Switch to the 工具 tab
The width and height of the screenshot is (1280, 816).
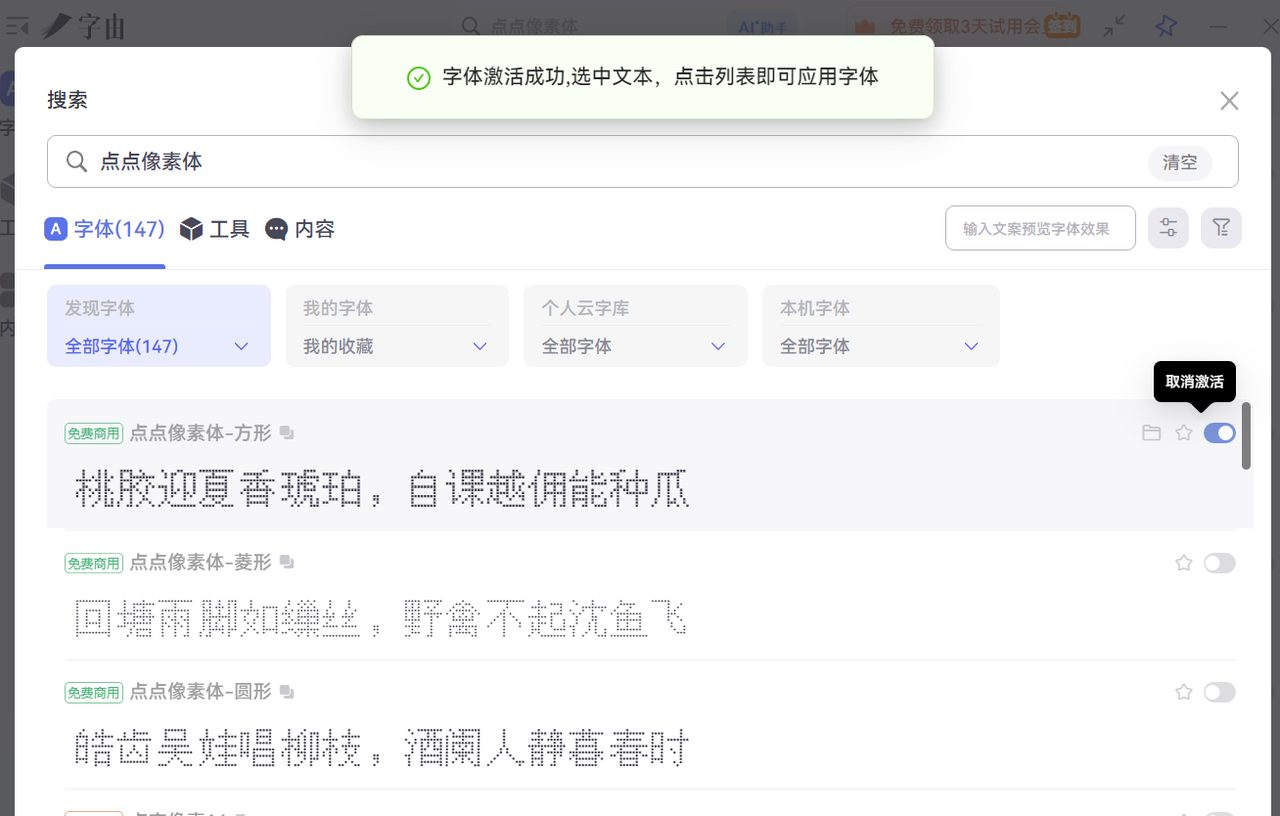point(215,229)
